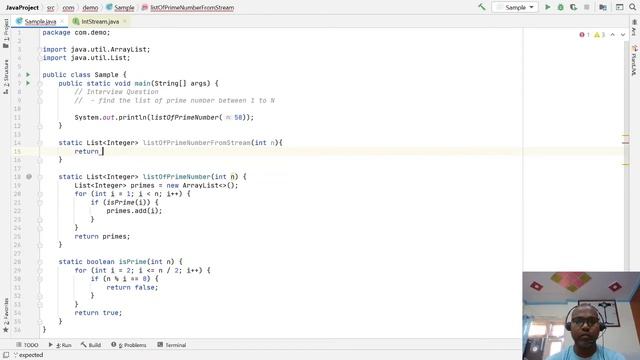Click the red error count indicator
640x360 pixels.
584,35
